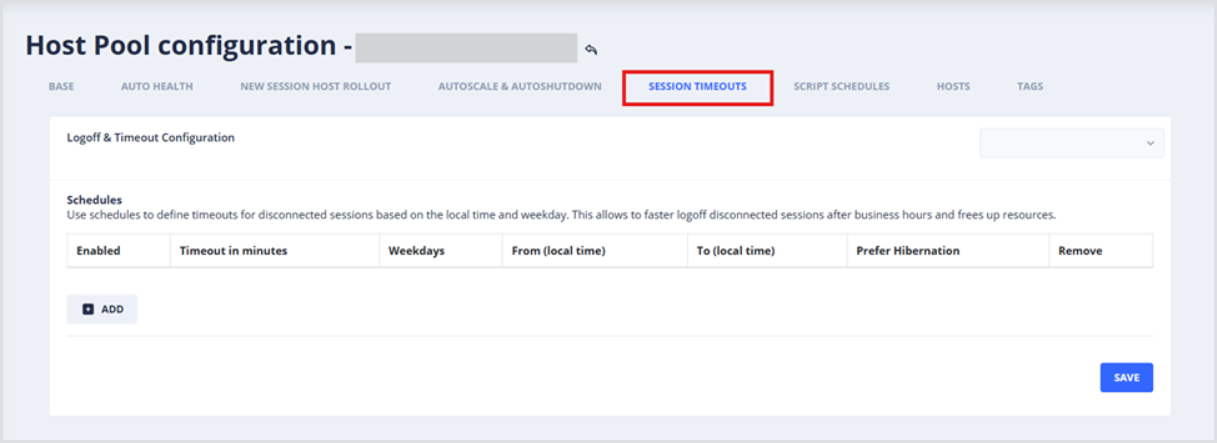Switch to the BASE tab
The image size is (1217, 443).
click(61, 87)
